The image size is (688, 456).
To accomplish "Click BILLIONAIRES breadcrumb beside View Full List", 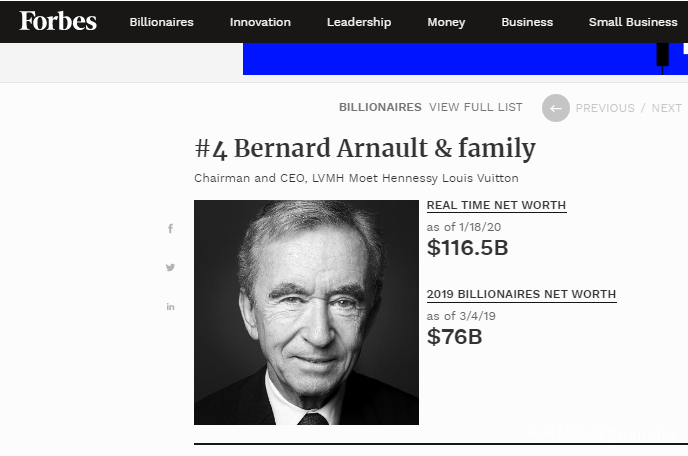I will pyautogui.click(x=380, y=107).
